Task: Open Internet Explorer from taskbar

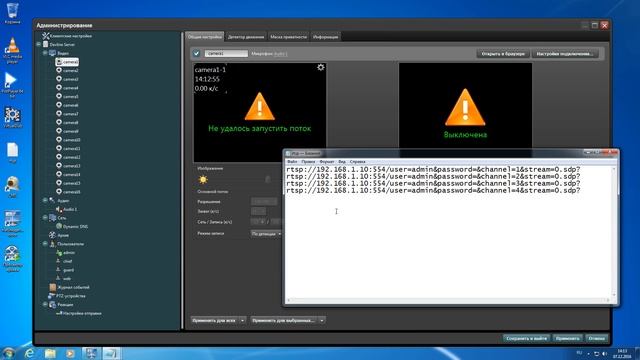Action: click(29, 353)
